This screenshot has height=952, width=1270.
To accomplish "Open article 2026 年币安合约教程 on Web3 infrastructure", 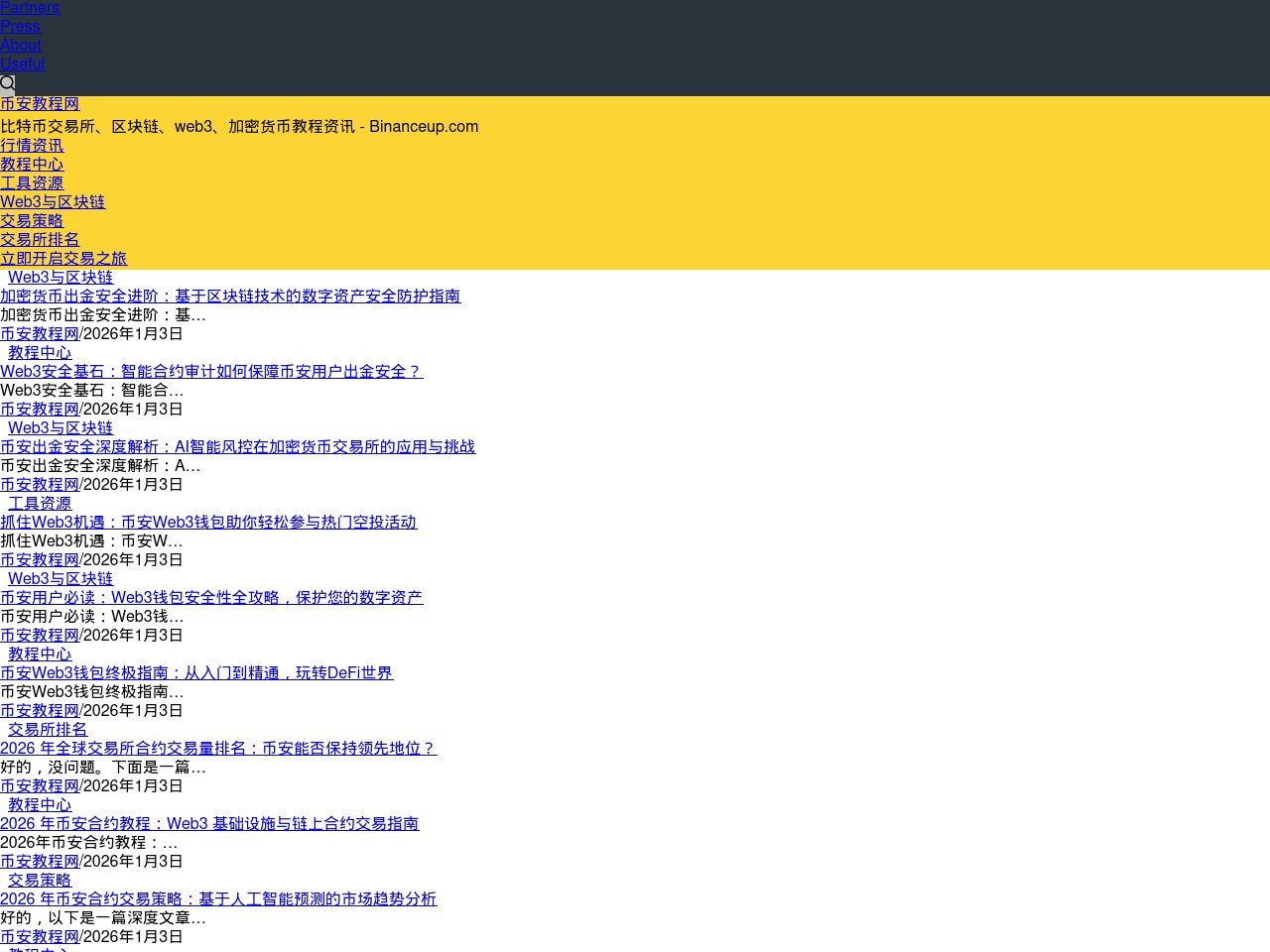I will pos(209,824).
